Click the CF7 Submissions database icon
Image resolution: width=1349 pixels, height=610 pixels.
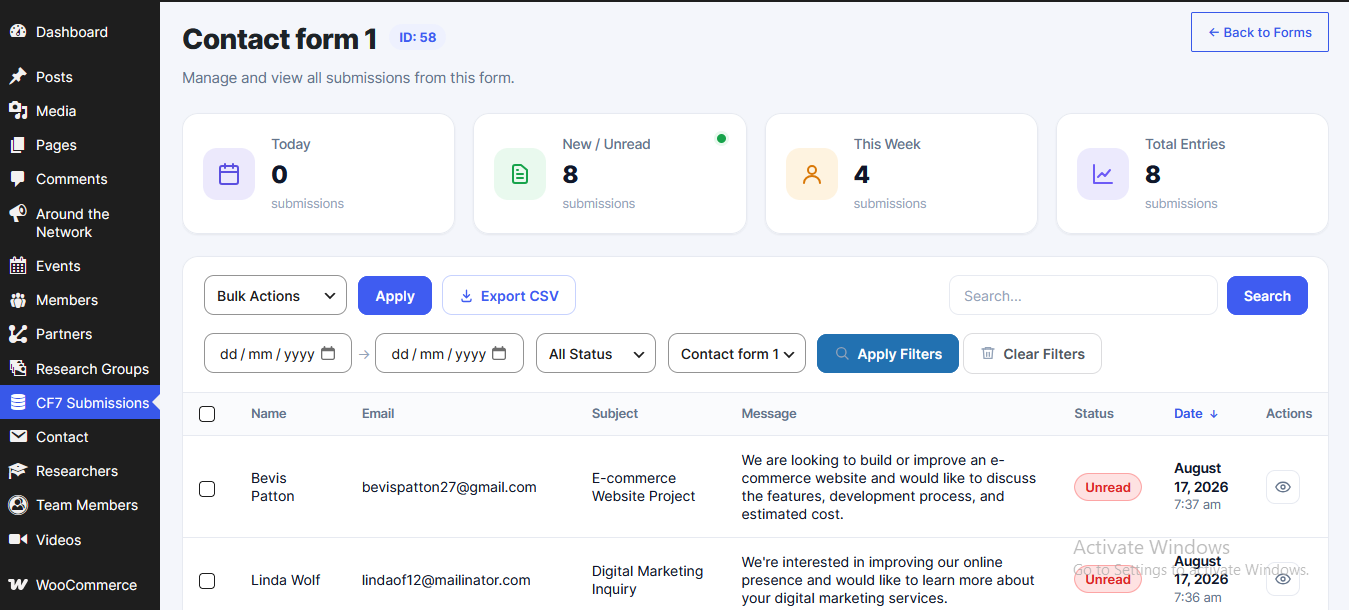coord(18,403)
